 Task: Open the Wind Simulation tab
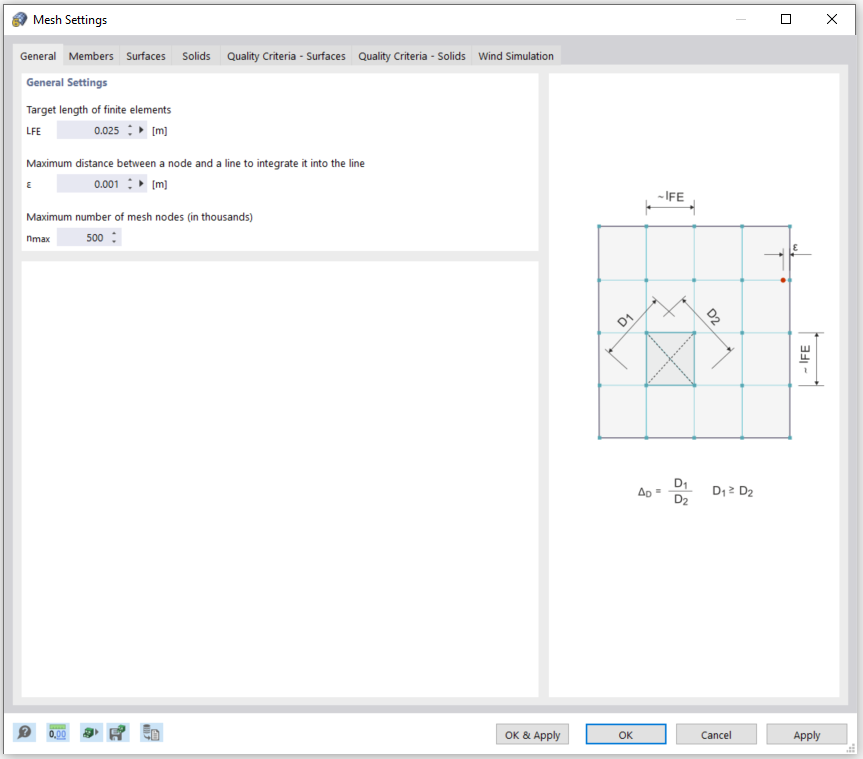tap(516, 56)
